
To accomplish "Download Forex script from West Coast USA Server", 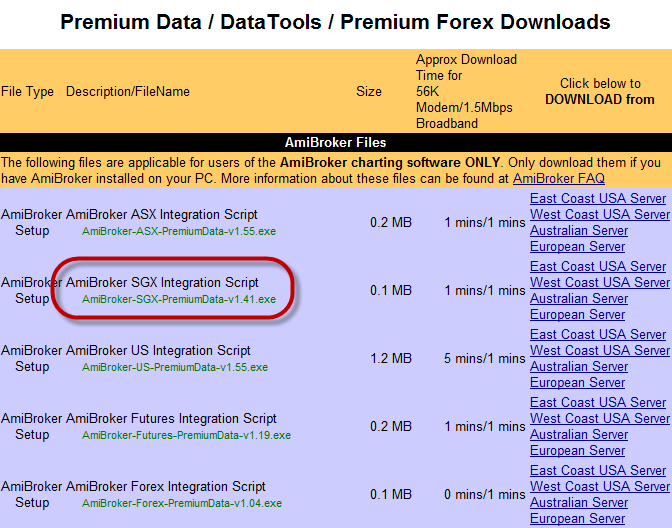I will click(600, 486).
